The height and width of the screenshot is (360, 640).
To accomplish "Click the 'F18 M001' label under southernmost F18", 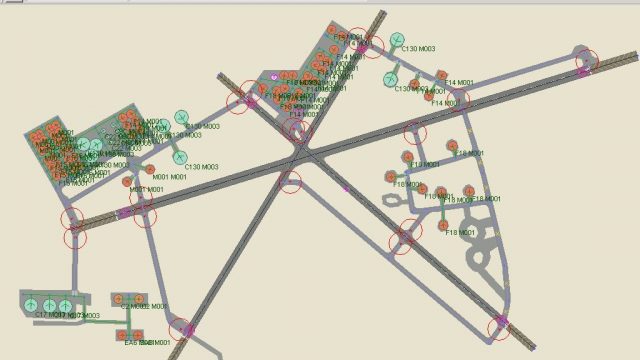I will click(460, 233).
